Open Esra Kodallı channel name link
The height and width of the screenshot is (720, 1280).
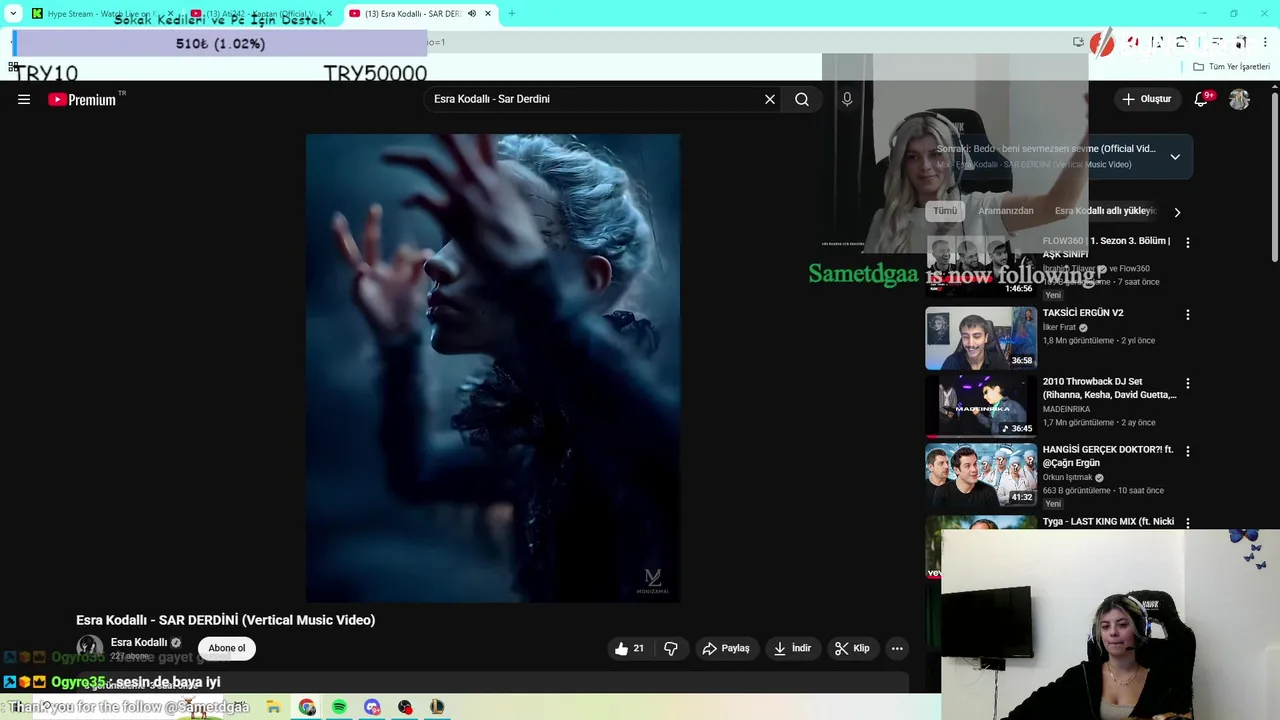[139, 642]
